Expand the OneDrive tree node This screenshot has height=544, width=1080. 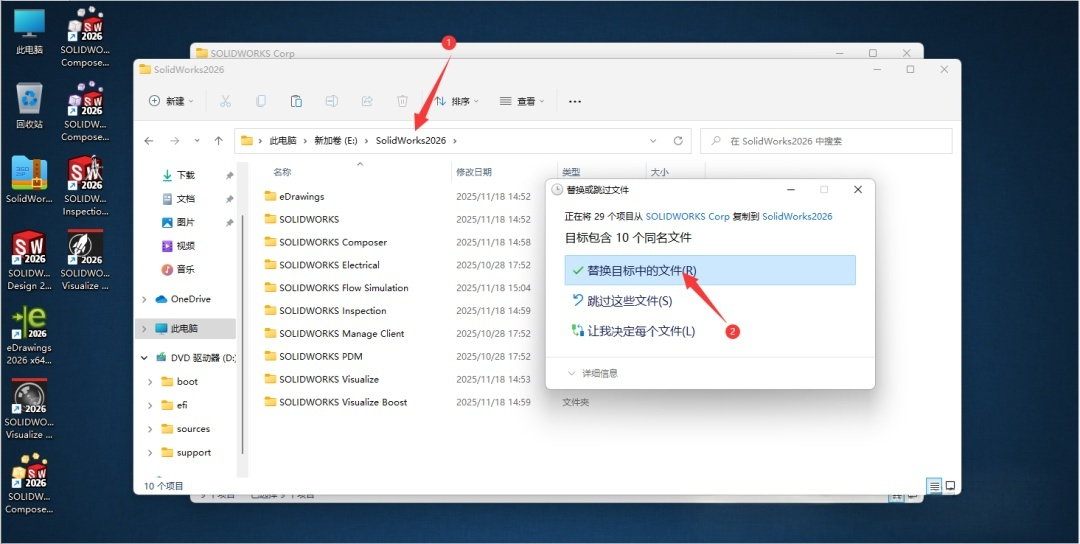click(x=144, y=299)
